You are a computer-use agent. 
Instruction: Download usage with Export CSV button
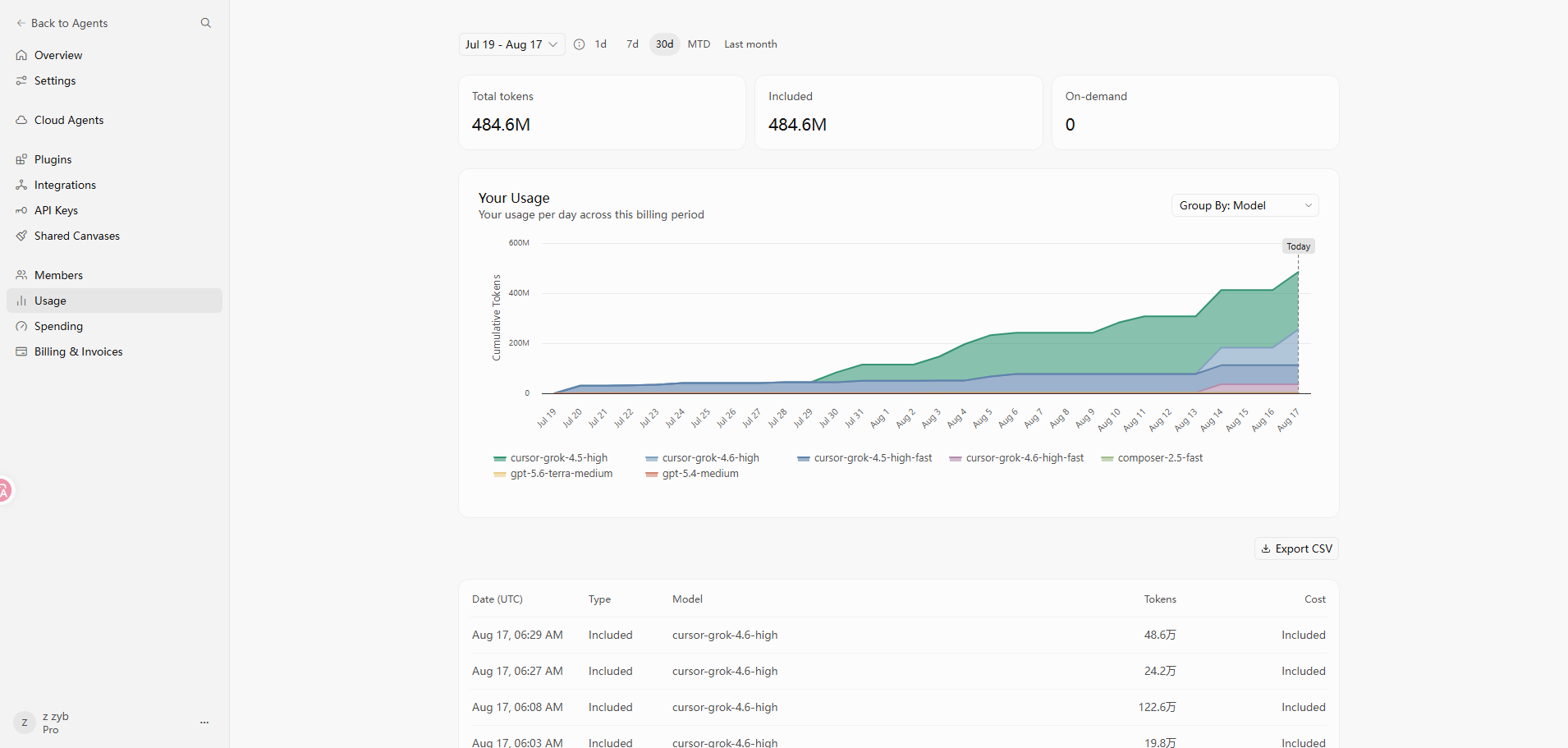pyautogui.click(x=1296, y=548)
